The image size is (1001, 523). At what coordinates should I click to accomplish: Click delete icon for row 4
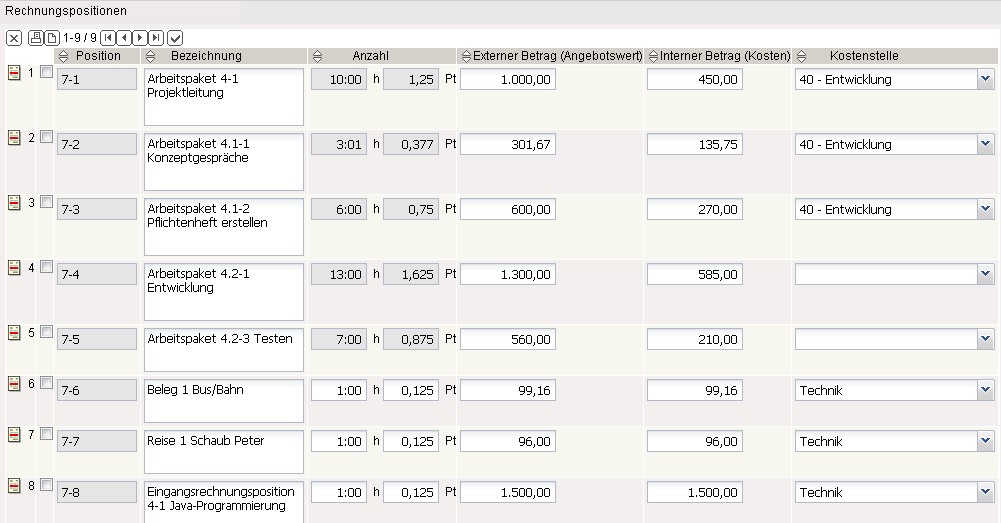click(x=14, y=268)
